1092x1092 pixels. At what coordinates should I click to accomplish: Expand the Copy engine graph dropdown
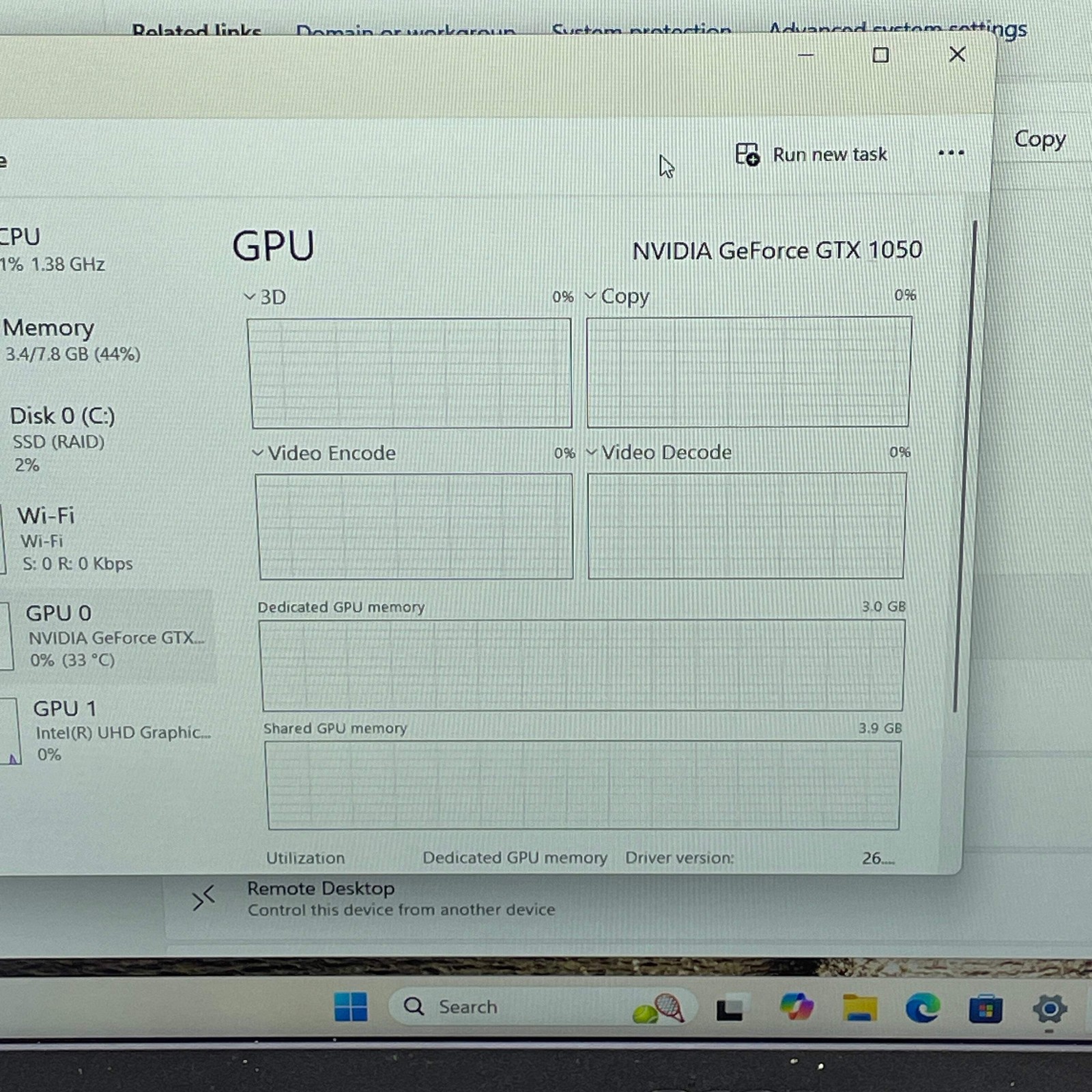[x=590, y=296]
